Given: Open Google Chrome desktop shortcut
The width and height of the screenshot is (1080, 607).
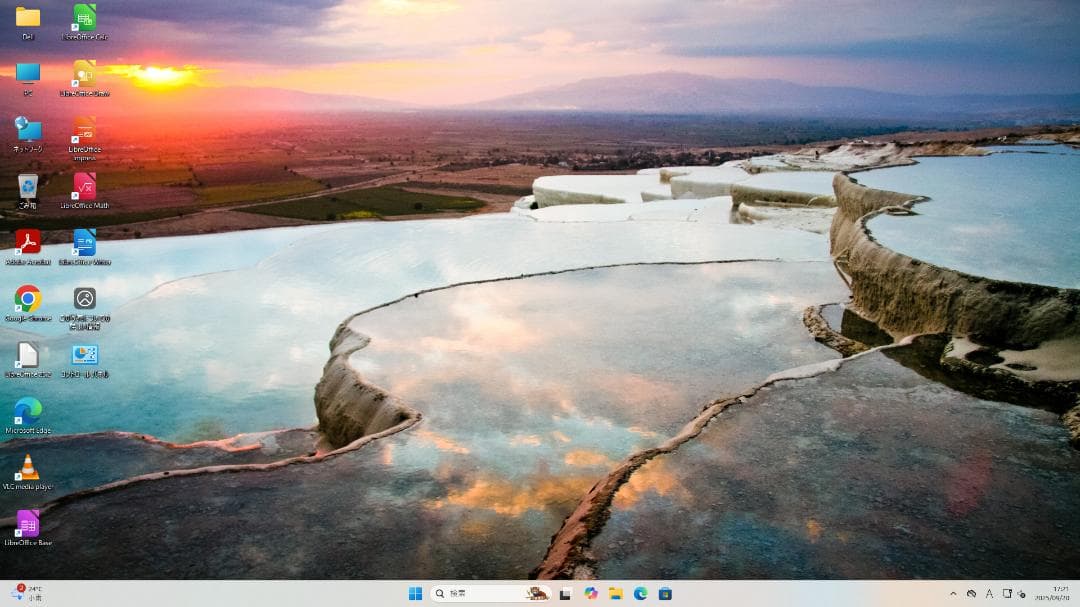Looking at the screenshot, I should [28, 298].
